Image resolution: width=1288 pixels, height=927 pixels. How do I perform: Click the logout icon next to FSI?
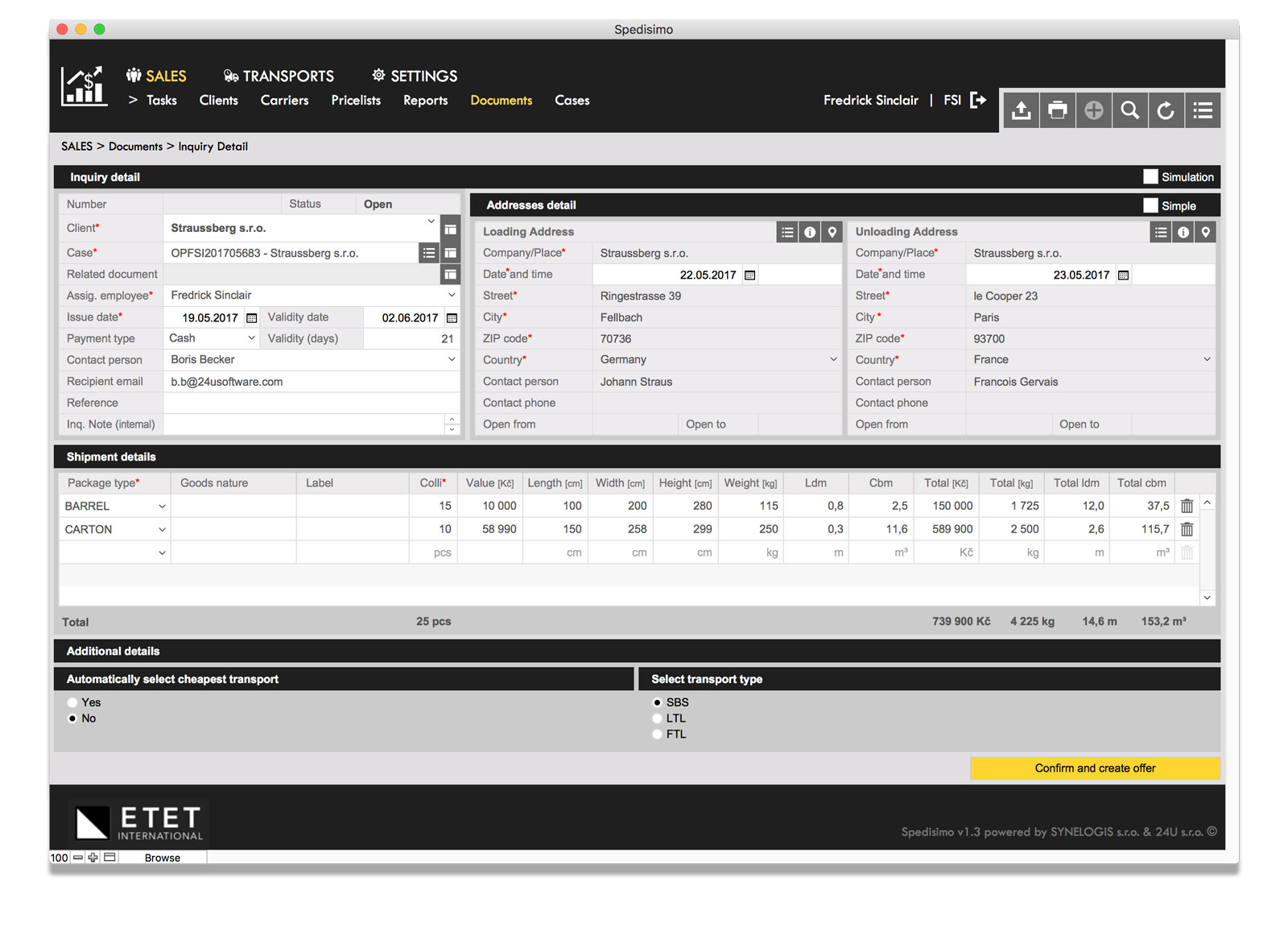(x=978, y=100)
